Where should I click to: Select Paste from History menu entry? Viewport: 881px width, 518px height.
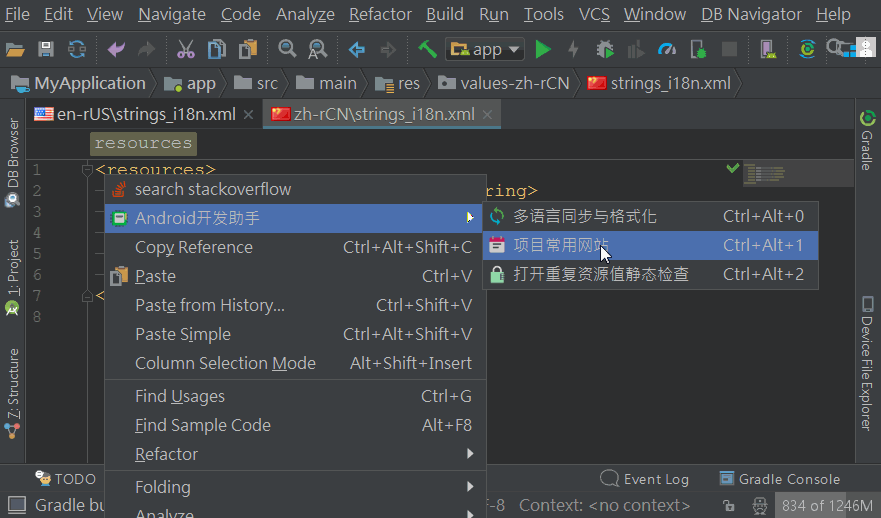pyautogui.click(x=295, y=305)
